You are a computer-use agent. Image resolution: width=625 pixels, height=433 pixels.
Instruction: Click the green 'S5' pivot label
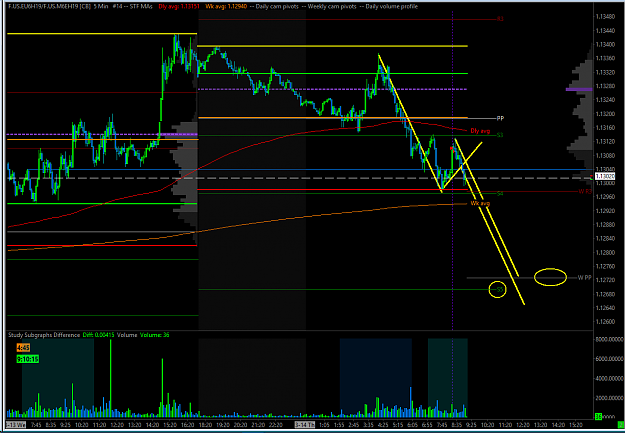500,289
